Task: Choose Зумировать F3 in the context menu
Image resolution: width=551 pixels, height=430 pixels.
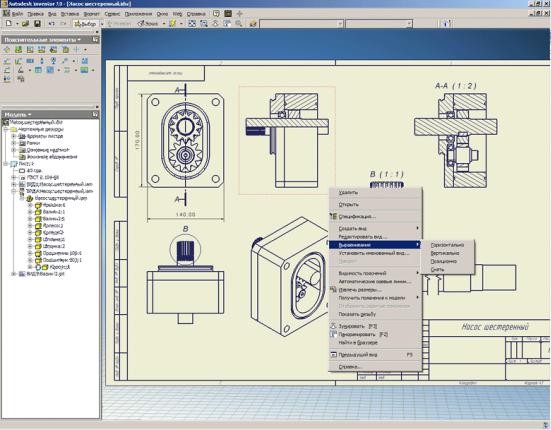Action: (375, 326)
